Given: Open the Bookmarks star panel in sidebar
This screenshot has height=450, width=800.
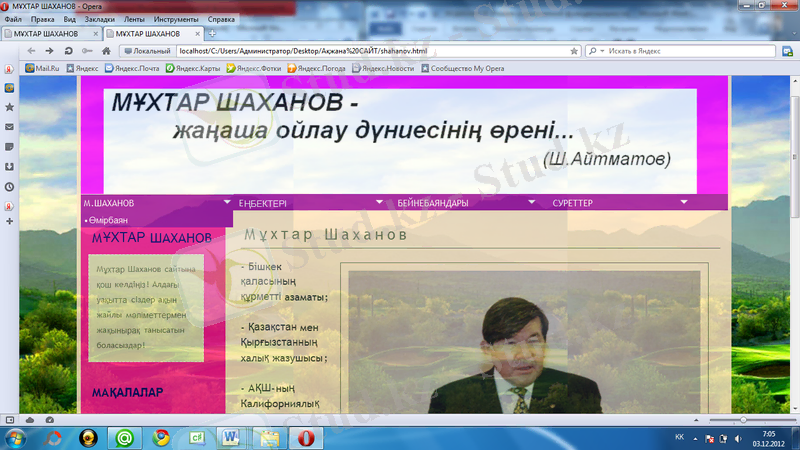Looking at the screenshot, I should (x=9, y=106).
